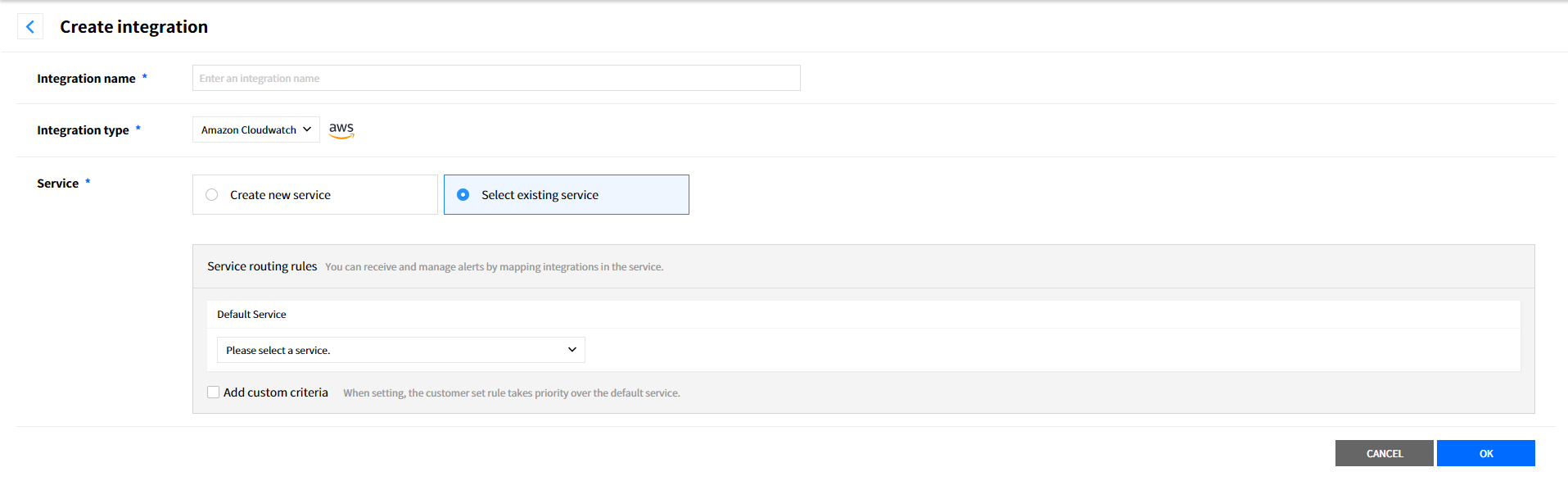The height and width of the screenshot is (481, 1568).
Task: Click the Service routing rules heading
Action: point(262,266)
